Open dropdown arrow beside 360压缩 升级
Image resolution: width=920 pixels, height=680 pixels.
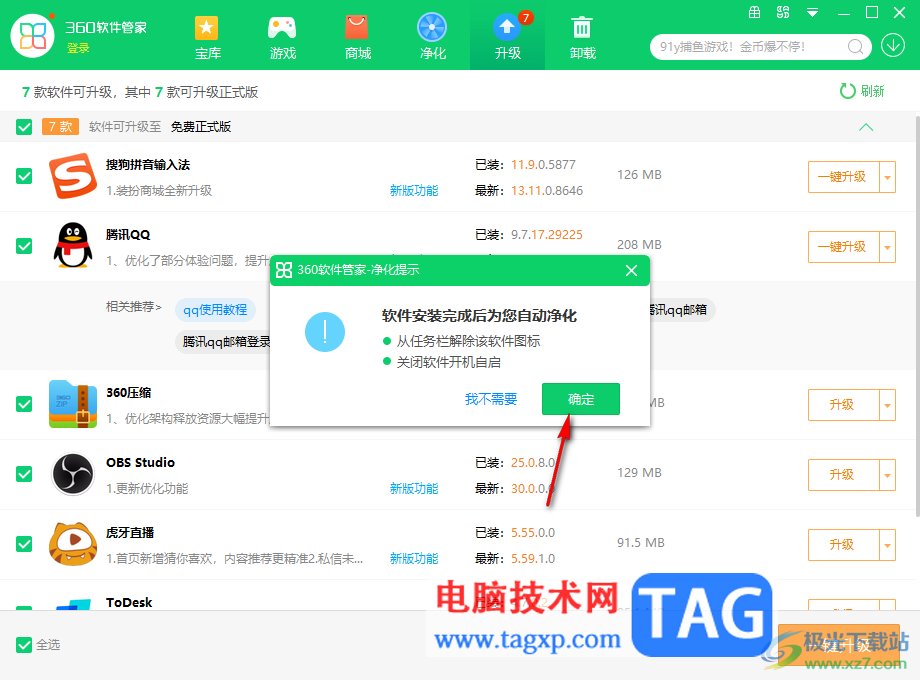pos(887,404)
